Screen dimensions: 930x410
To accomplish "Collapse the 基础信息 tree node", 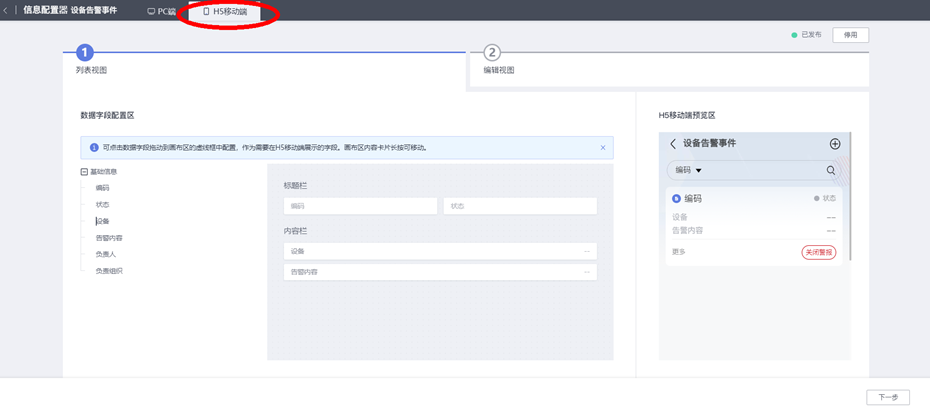I will pos(84,172).
